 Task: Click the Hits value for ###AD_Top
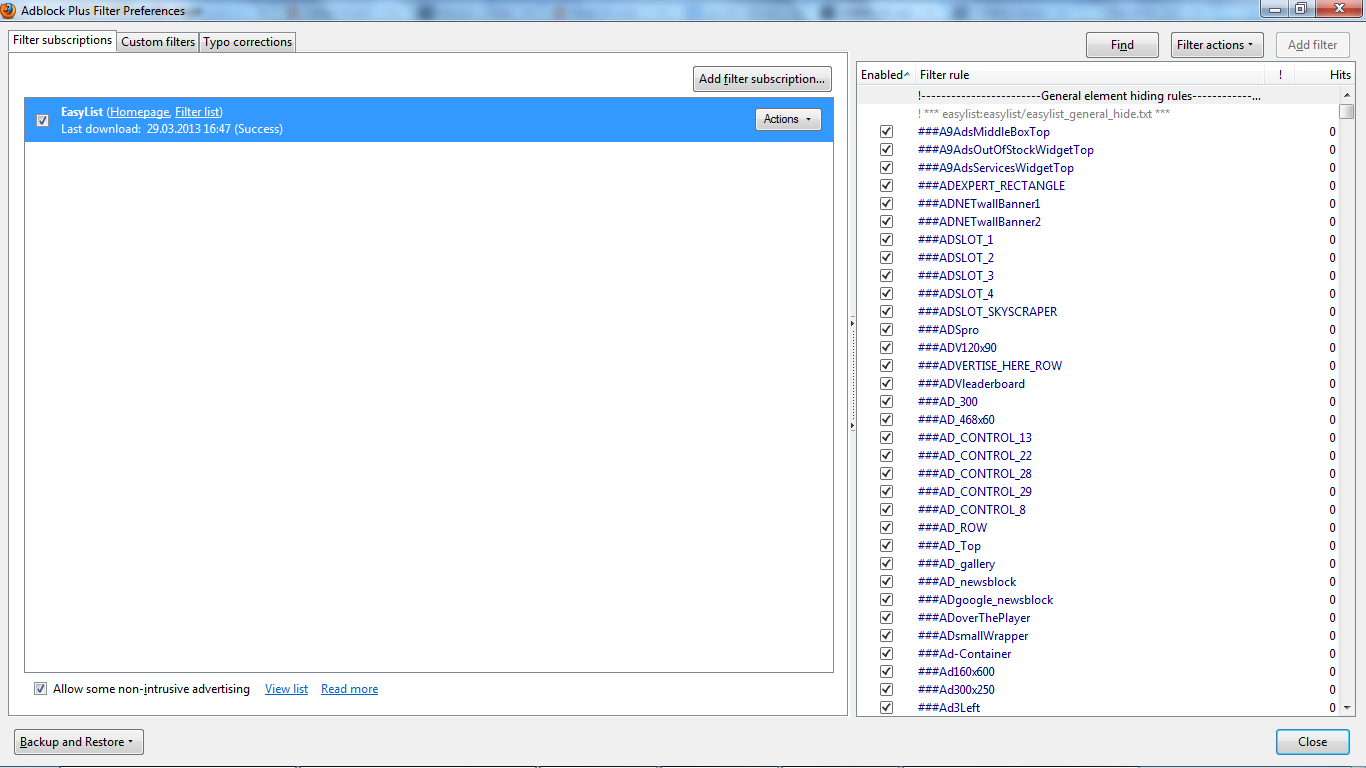pyautogui.click(x=1332, y=546)
